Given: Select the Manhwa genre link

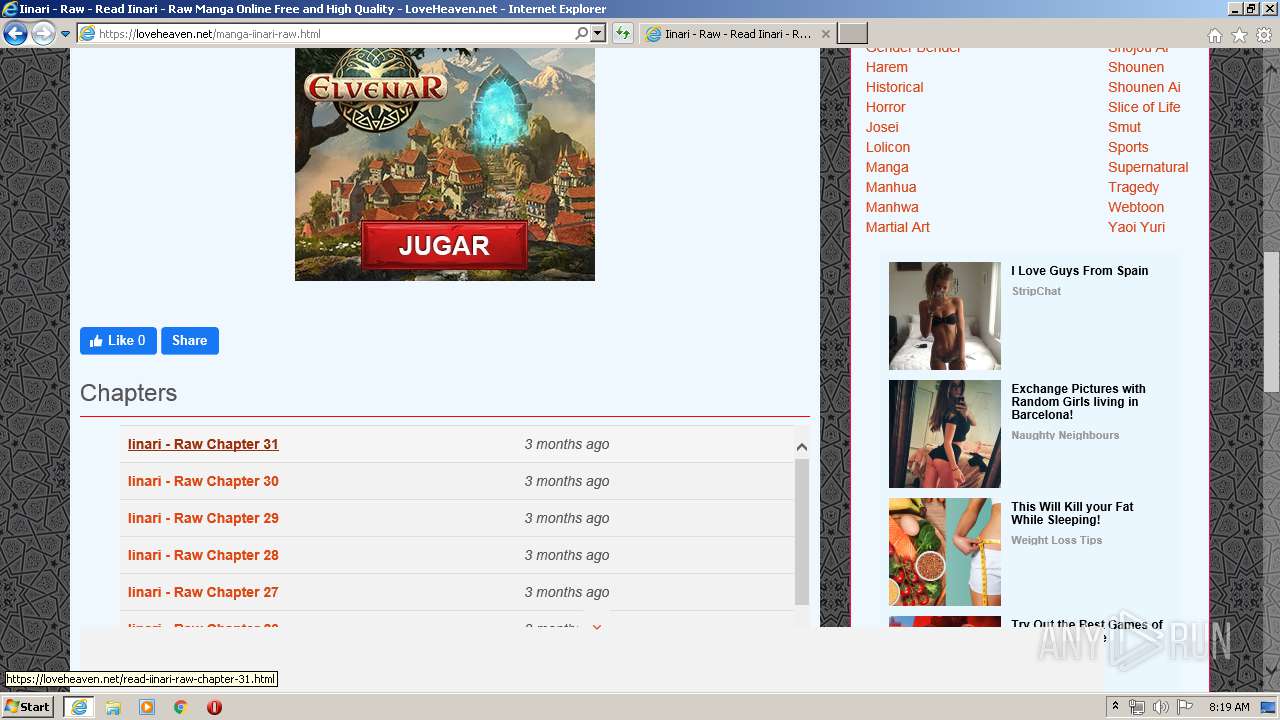Looking at the screenshot, I should (x=892, y=207).
